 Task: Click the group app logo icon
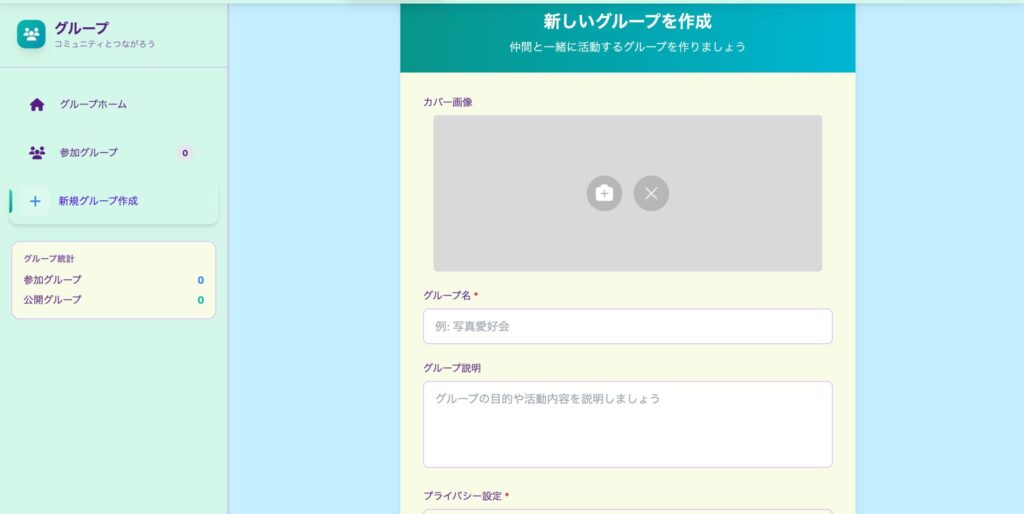[x=31, y=34]
